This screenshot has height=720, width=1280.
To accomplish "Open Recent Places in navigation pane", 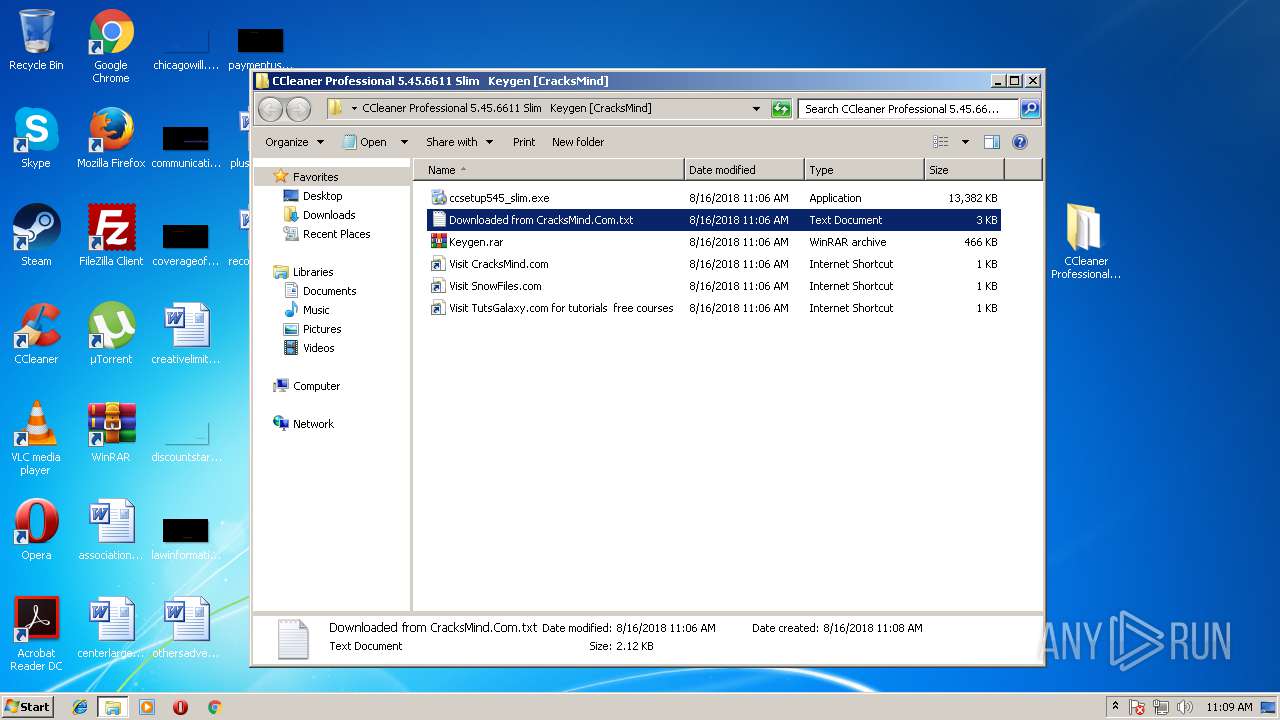I will click(x=336, y=234).
